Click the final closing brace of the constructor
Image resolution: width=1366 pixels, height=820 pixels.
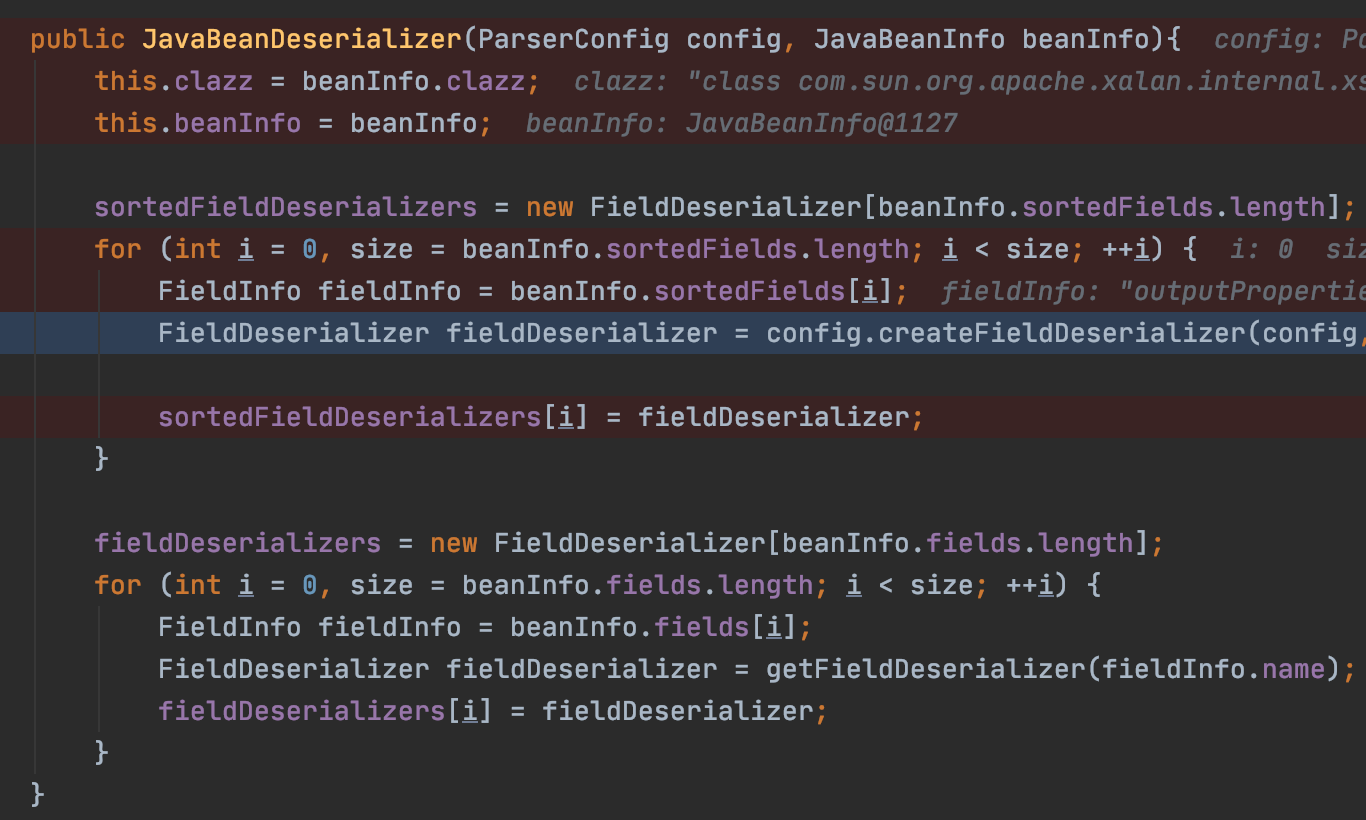tap(38, 794)
